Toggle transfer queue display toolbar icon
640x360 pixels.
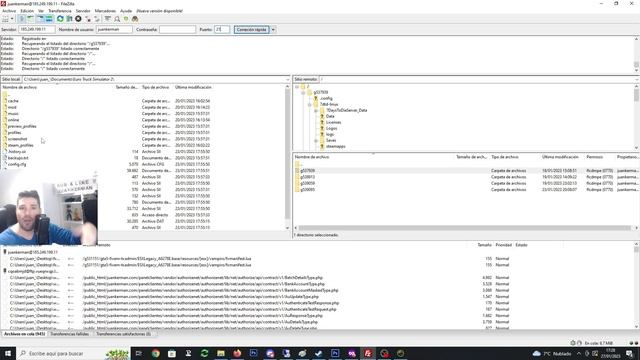tap(49, 19)
